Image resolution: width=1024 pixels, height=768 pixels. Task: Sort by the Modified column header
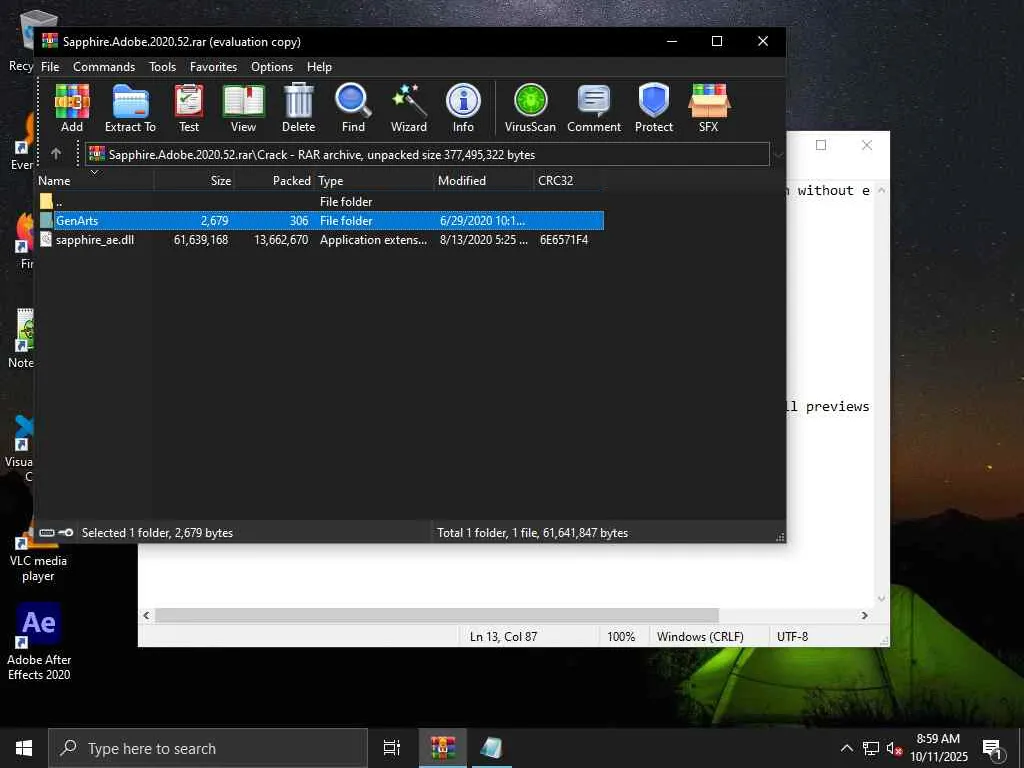click(x=484, y=181)
